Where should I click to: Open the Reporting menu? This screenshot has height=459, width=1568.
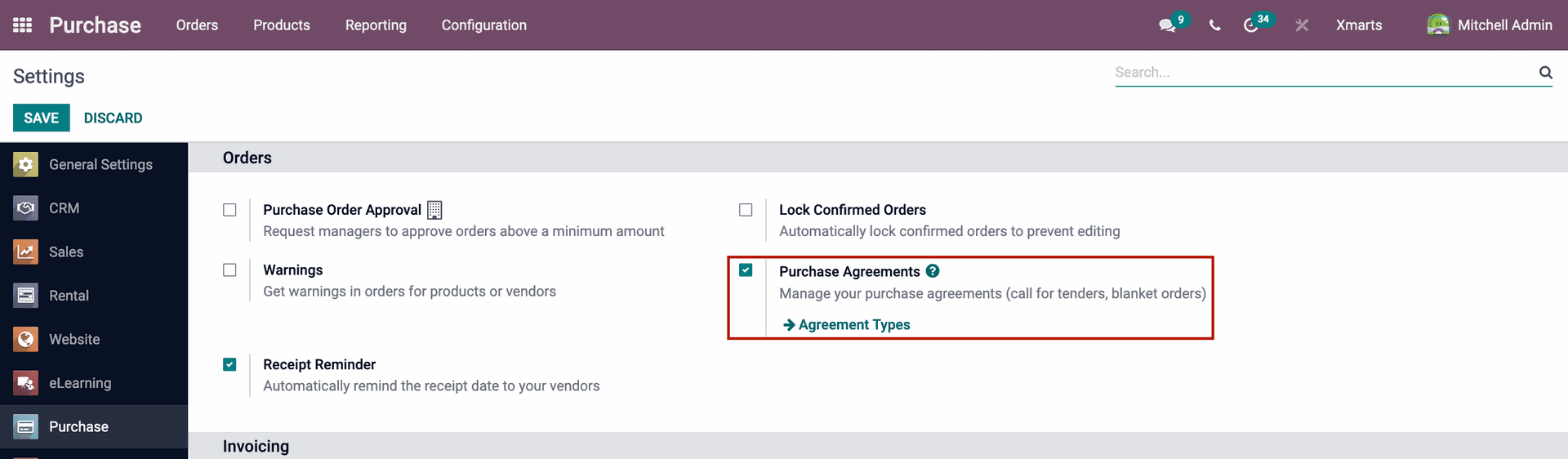[x=376, y=25]
